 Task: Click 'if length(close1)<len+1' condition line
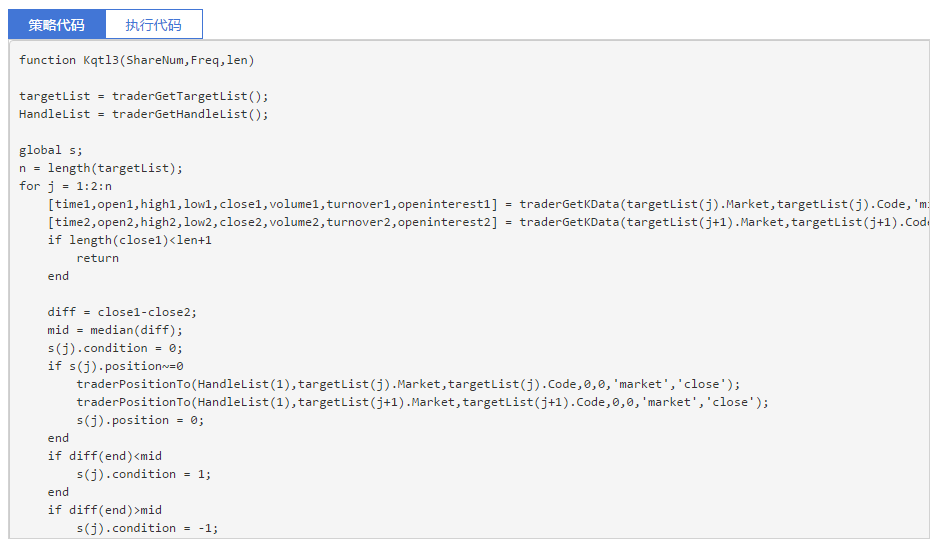click(129, 240)
